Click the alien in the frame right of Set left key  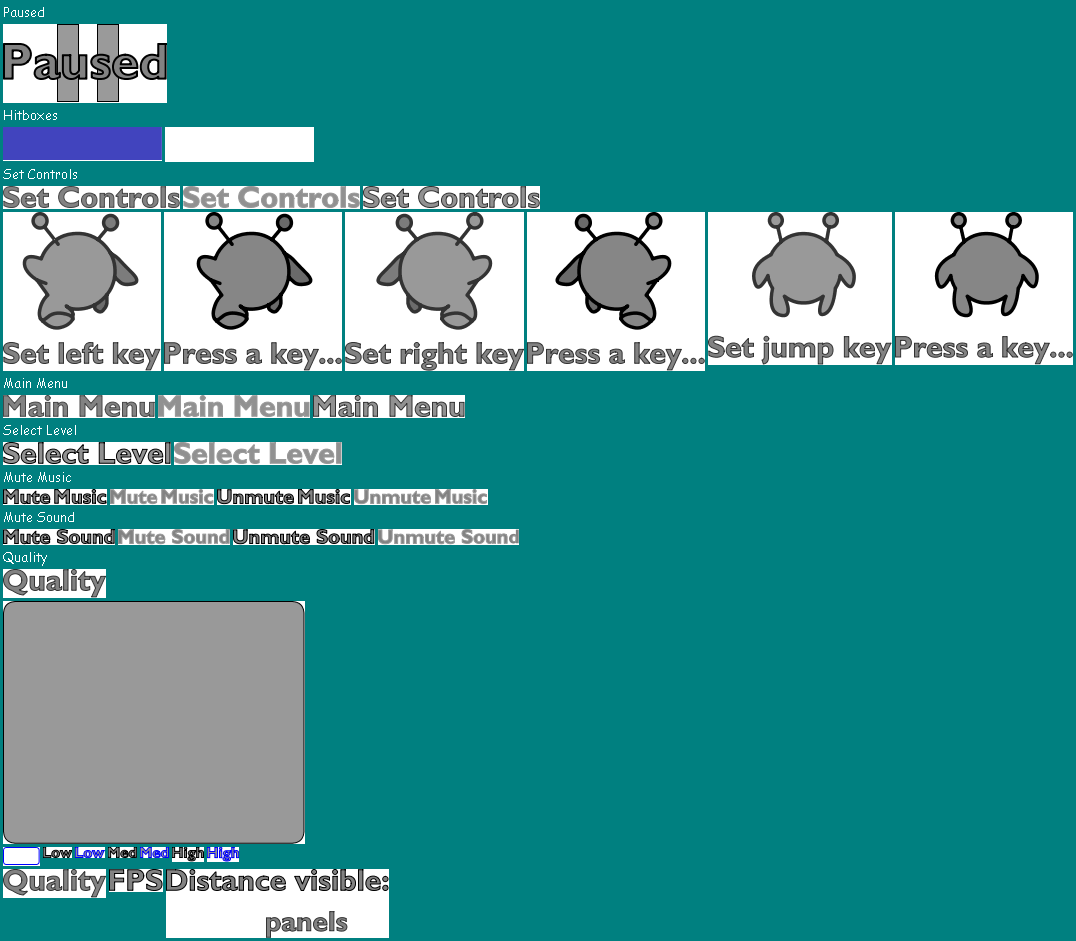click(x=254, y=272)
